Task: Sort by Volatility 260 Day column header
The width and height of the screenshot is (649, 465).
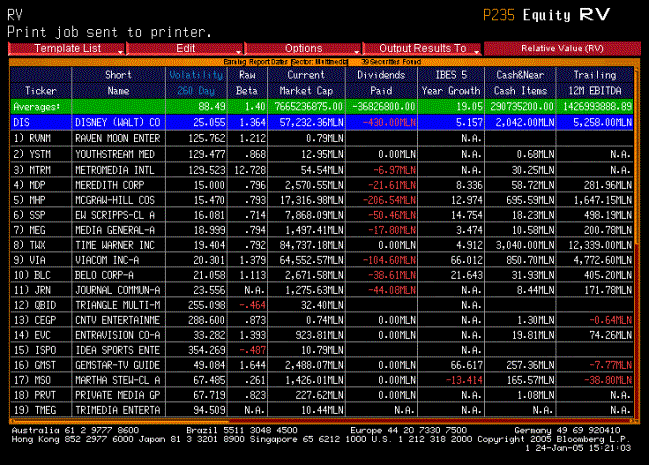Action: pyautogui.click(x=189, y=82)
